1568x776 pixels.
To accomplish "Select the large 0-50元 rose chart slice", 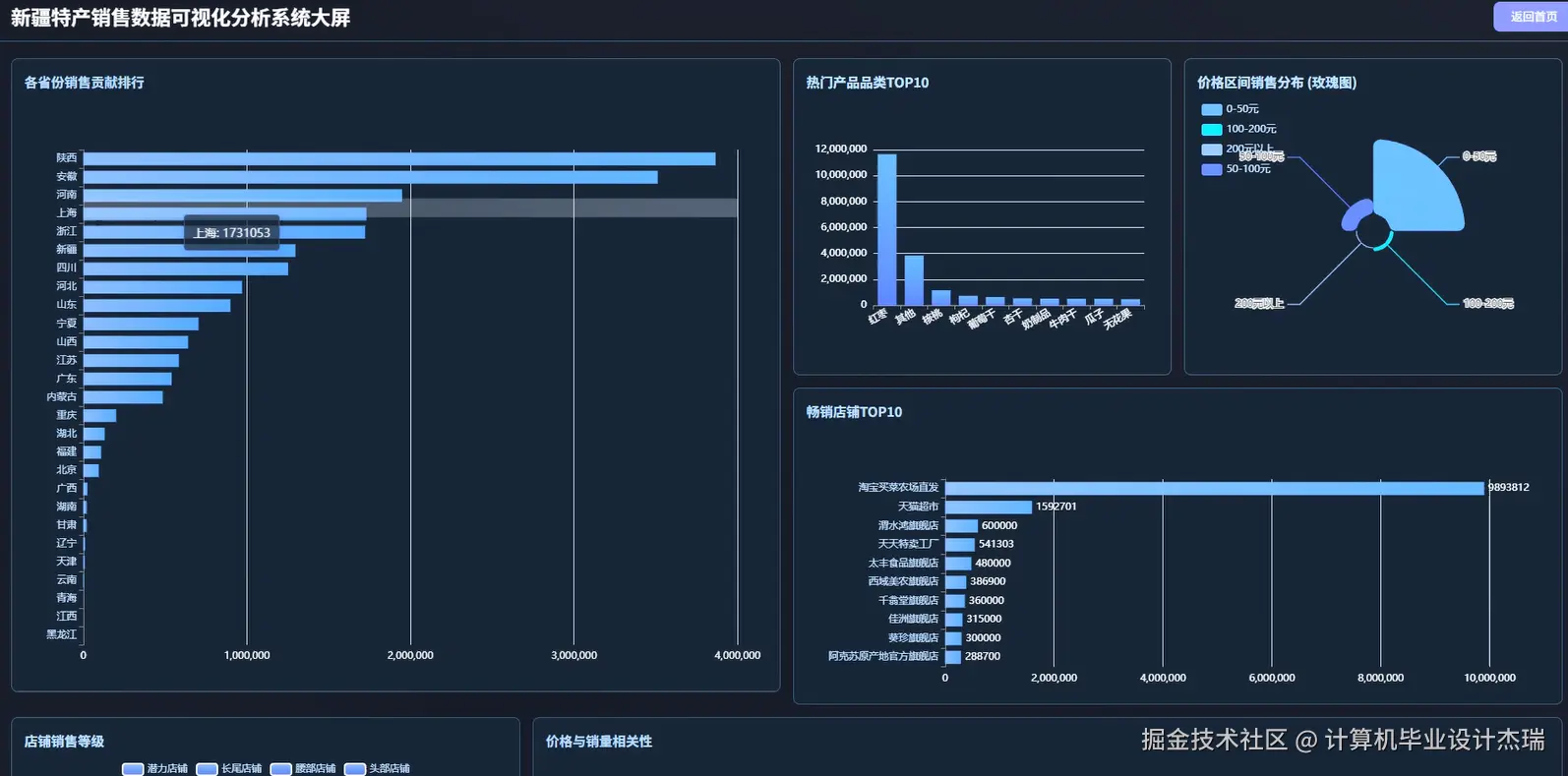I will click(1415, 190).
